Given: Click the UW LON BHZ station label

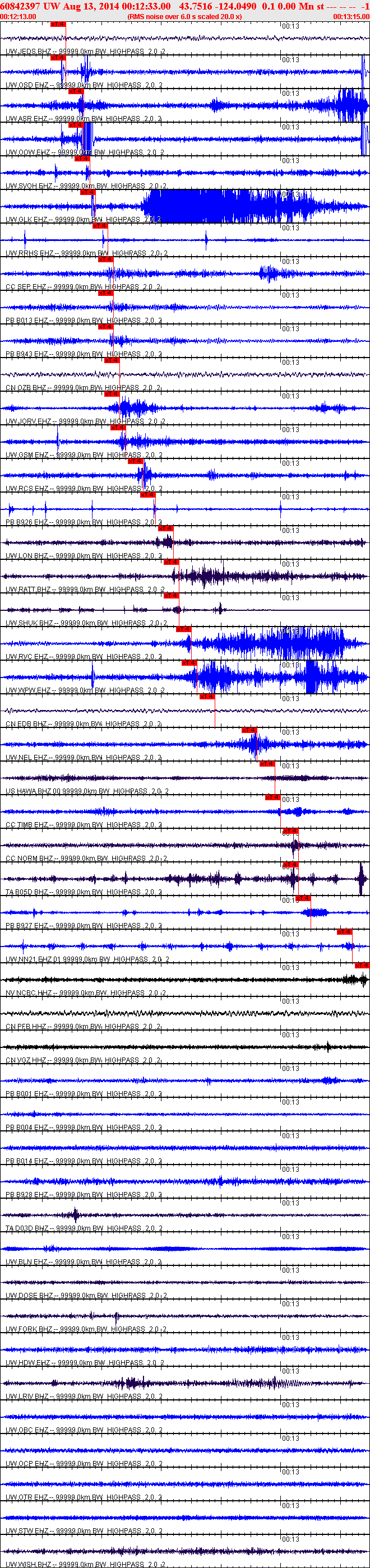Looking at the screenshot, I should click(84, 556).
